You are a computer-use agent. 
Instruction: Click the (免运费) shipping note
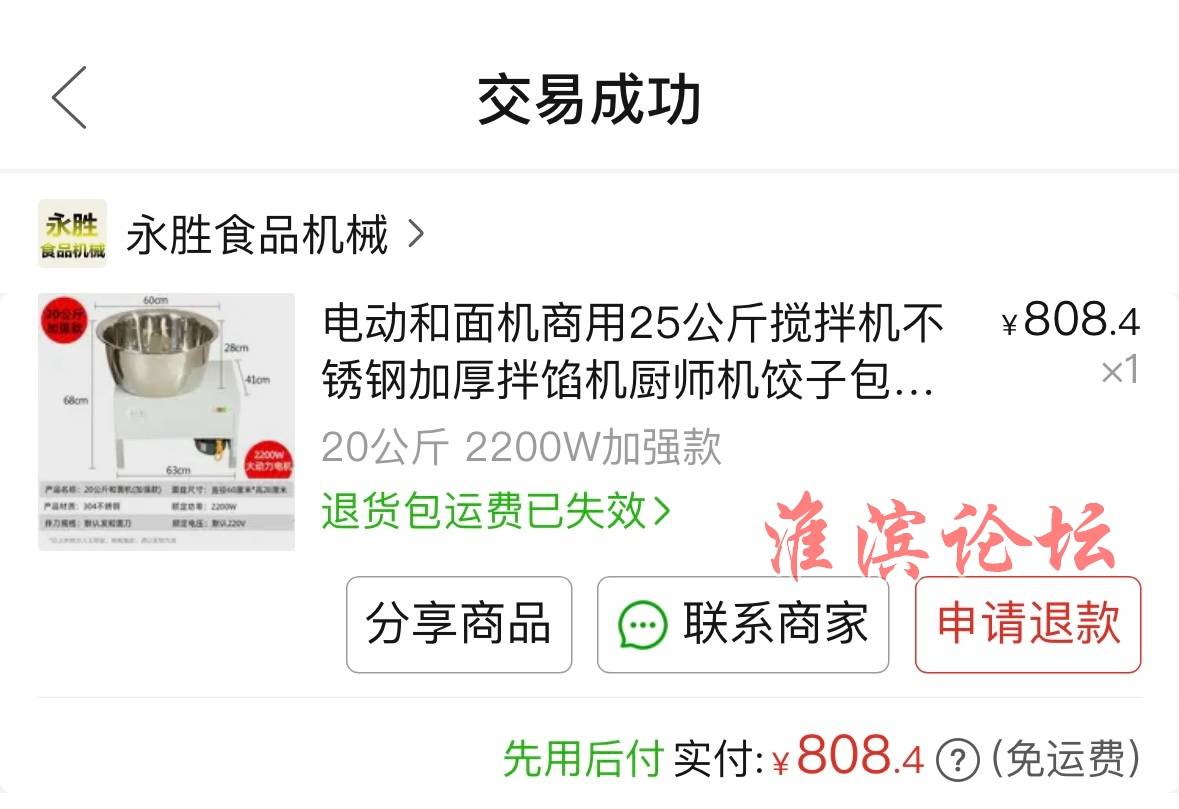click(x=1066, y=759)
